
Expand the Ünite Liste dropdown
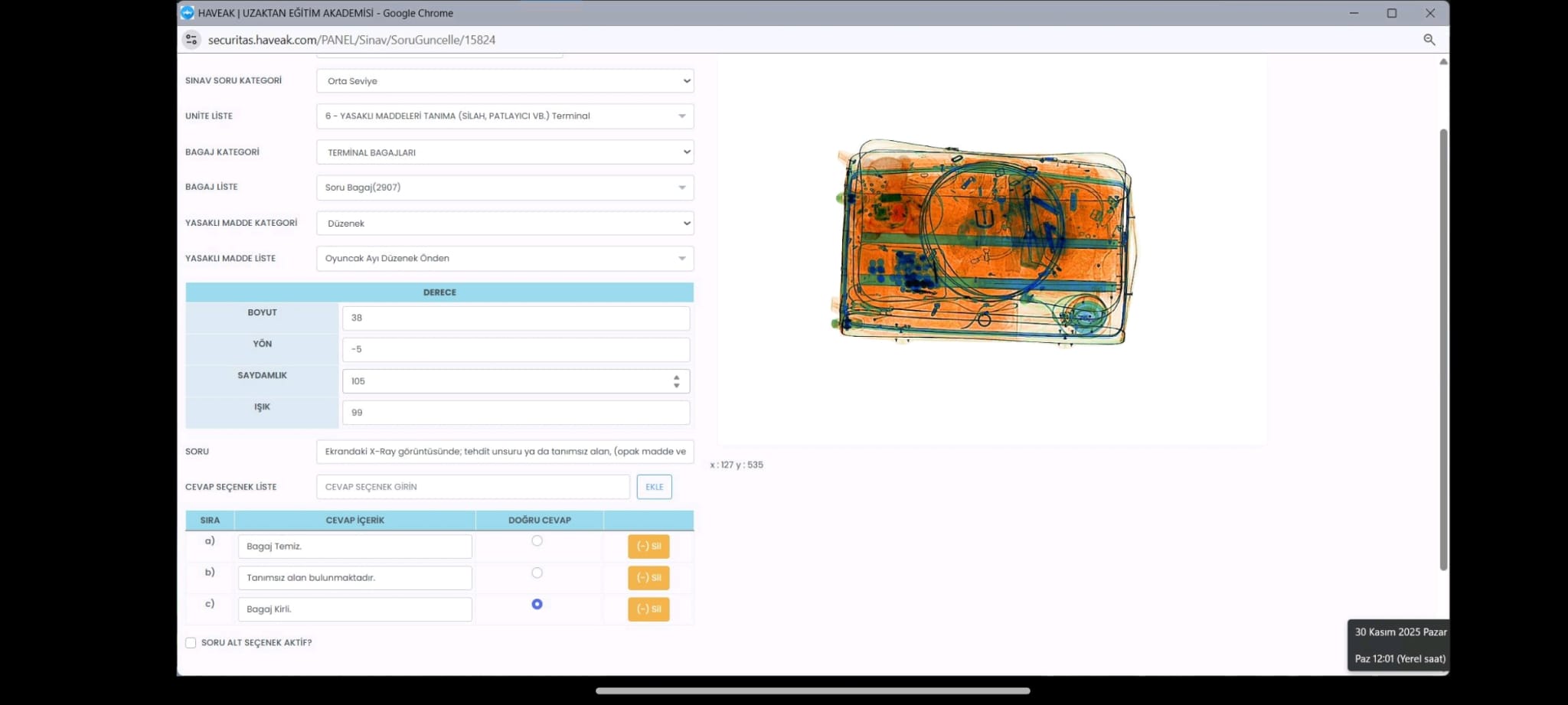point(505,116)
